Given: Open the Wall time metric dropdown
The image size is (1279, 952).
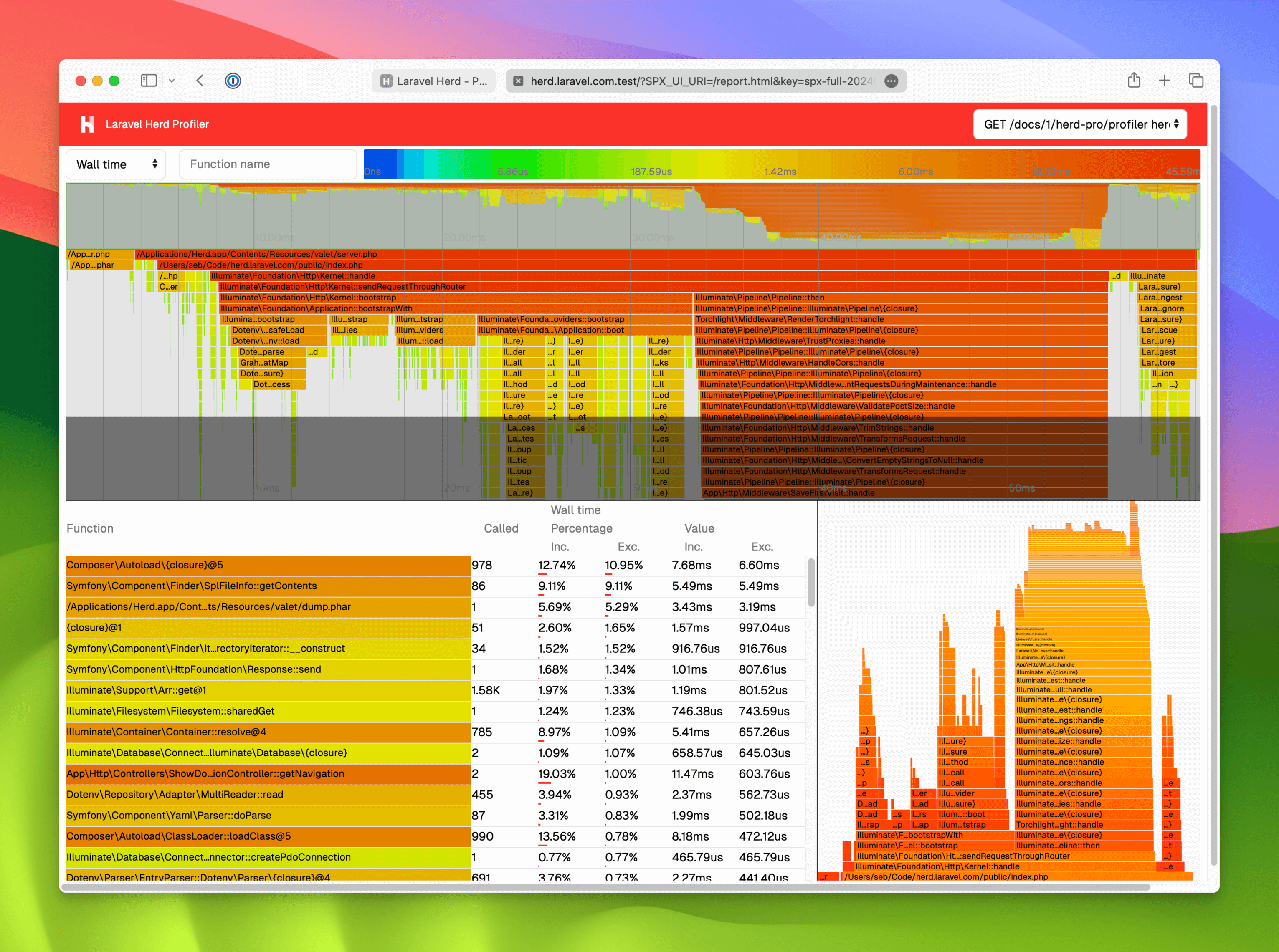Looking at the screenshot, I should point(115,164).
